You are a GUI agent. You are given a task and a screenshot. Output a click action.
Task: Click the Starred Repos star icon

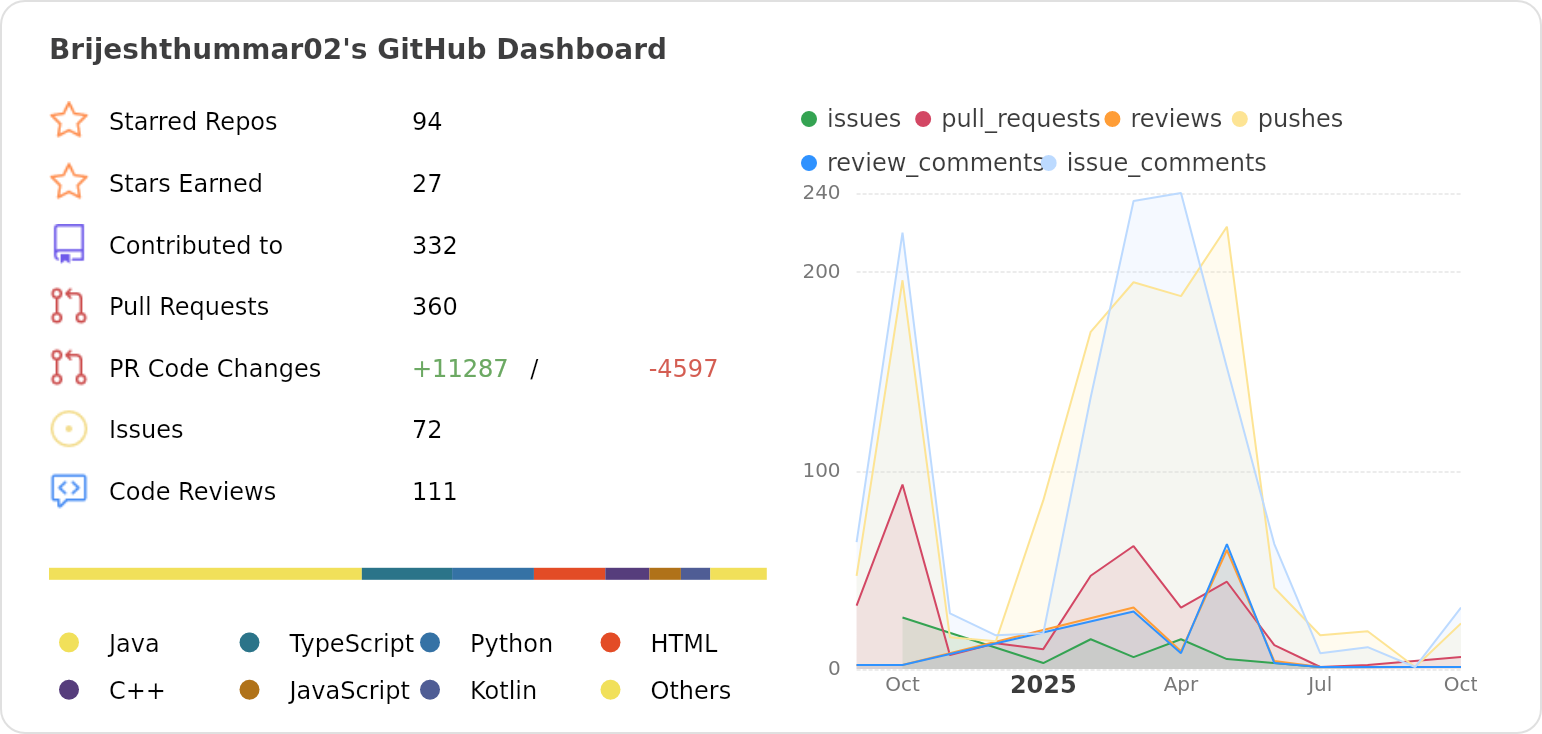[x=67, y=121]
